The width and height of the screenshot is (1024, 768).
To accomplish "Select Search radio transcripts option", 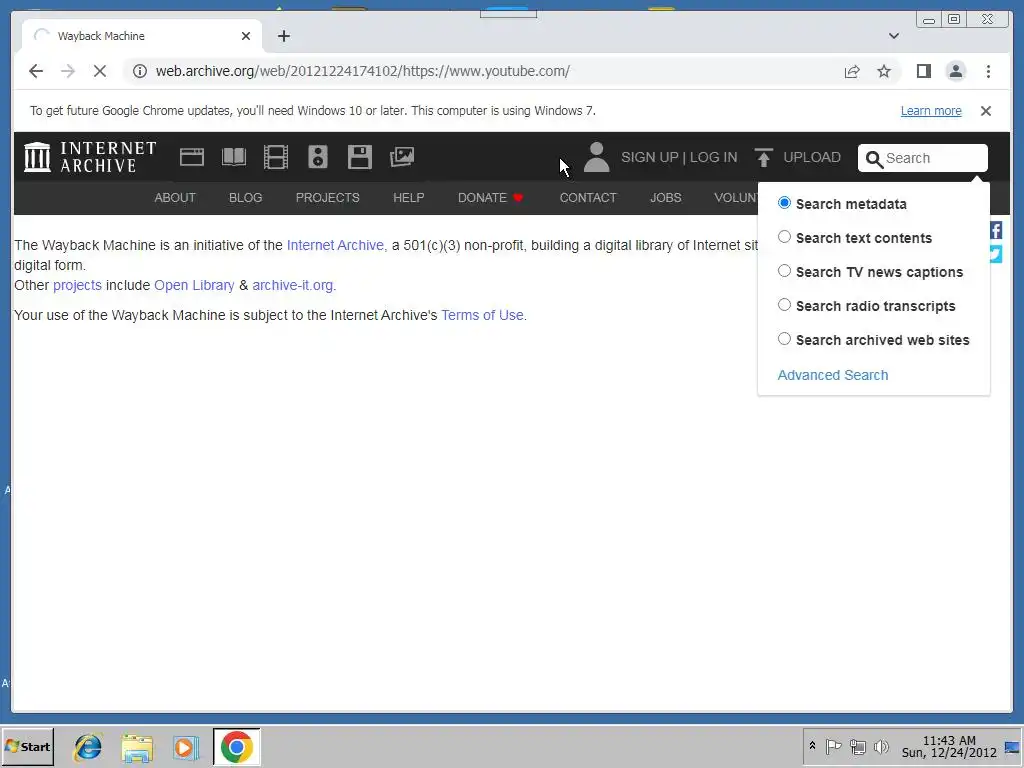I will (784, 305).
